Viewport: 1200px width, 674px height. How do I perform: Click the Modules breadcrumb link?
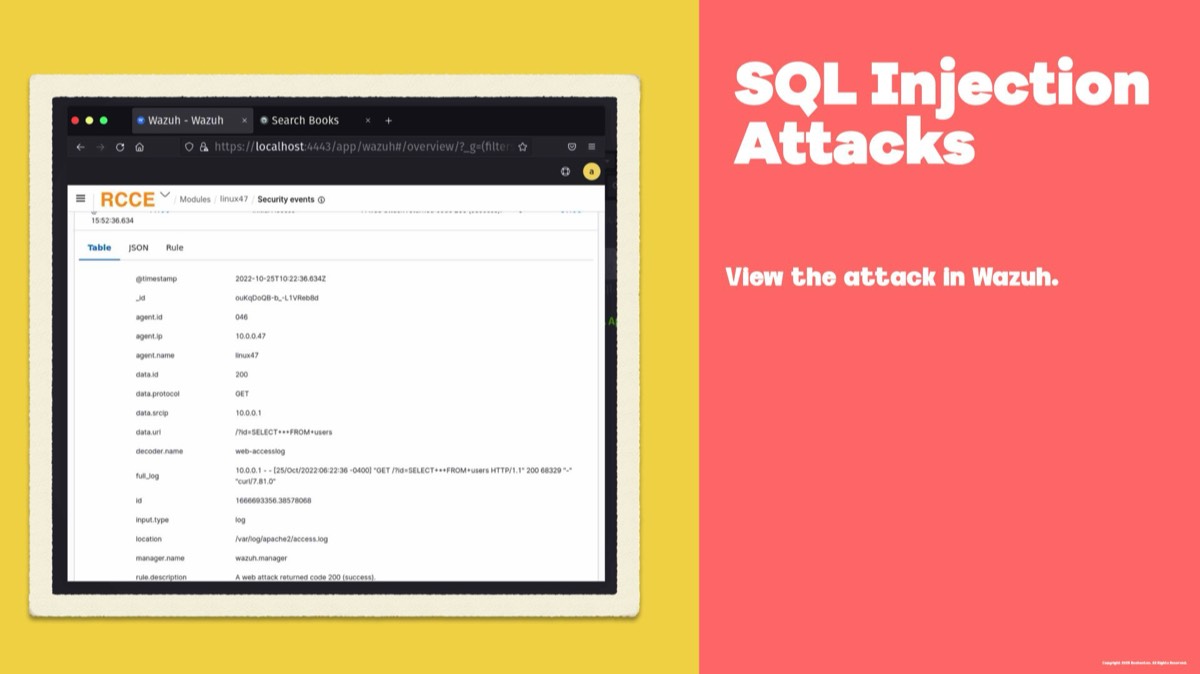(195, 200)
